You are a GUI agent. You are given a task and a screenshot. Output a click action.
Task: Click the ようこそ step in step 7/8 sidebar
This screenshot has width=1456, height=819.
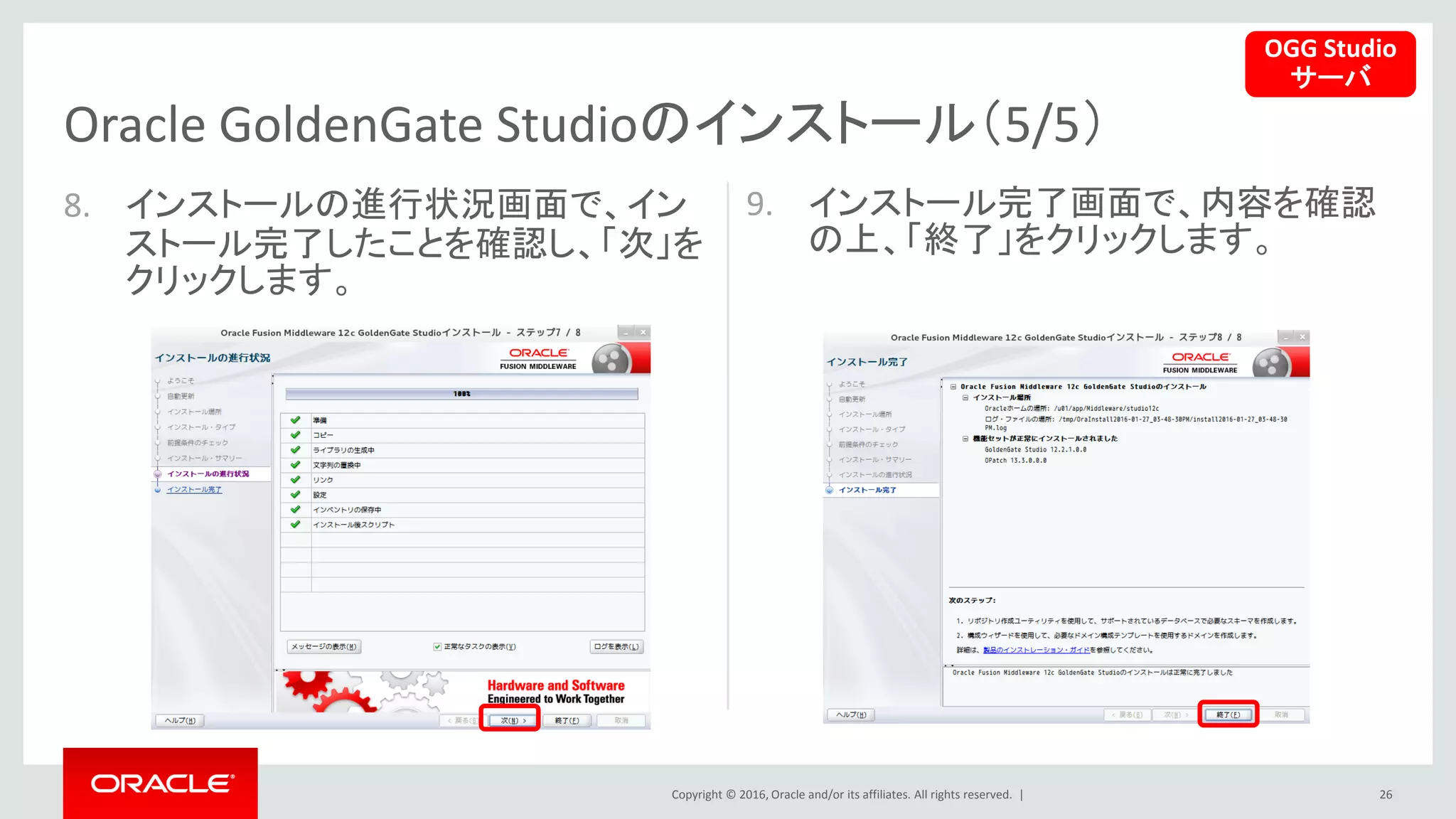pos(181,380)
